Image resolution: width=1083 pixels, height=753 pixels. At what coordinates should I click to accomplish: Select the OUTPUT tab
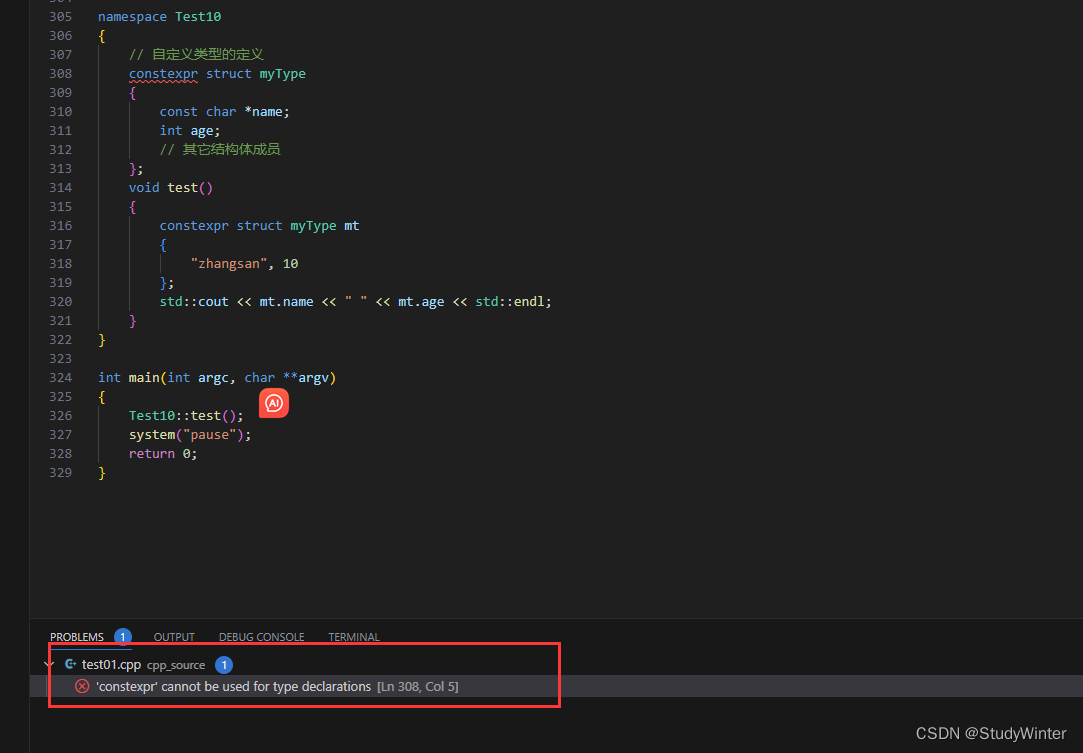(173, 636)
